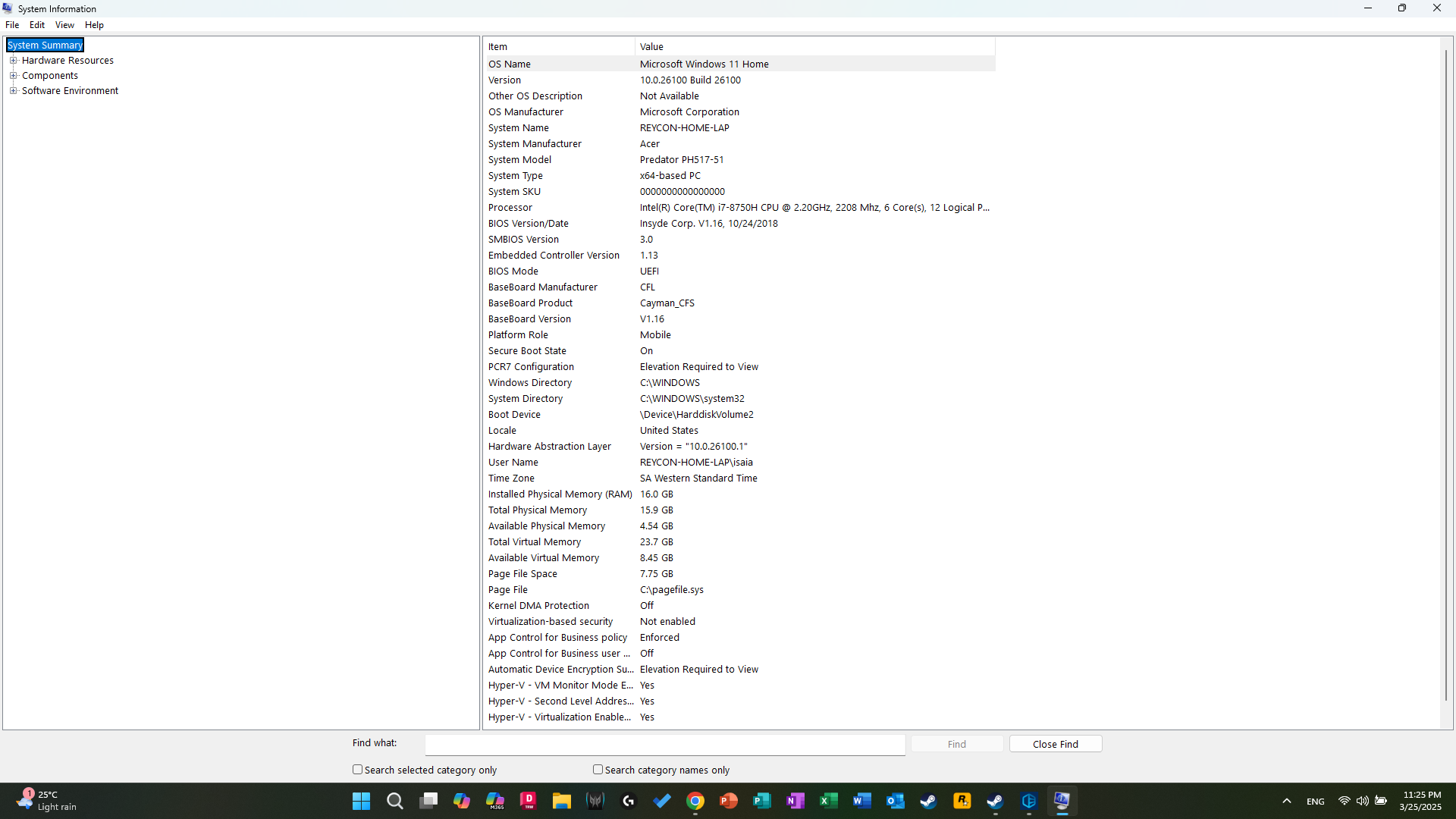This screenshot has width=1456, height=819.
Task: Select the Software Environment label
Action: tap(70, 91)
